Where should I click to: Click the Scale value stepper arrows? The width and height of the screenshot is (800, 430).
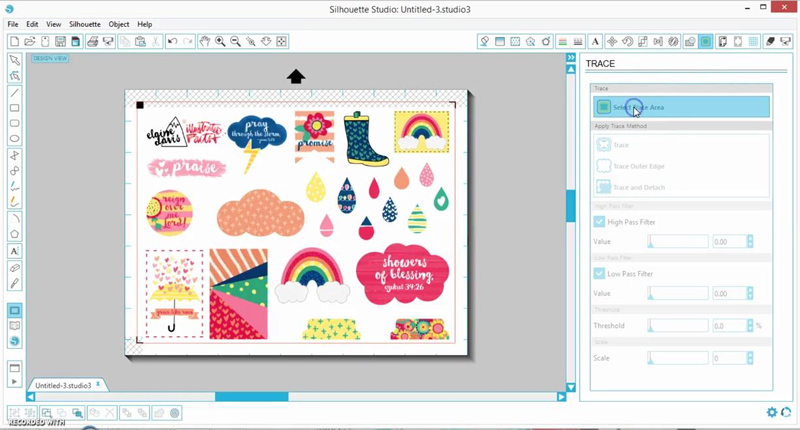[x=750, y=358]
